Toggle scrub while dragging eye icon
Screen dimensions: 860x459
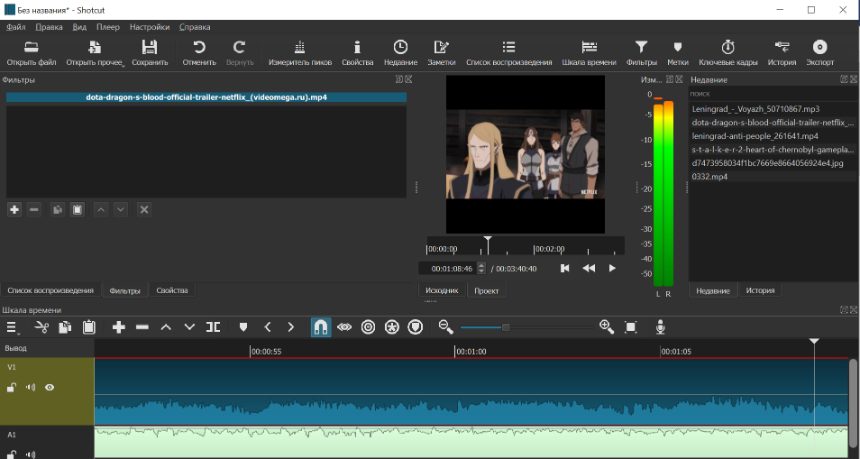[344, 327]
